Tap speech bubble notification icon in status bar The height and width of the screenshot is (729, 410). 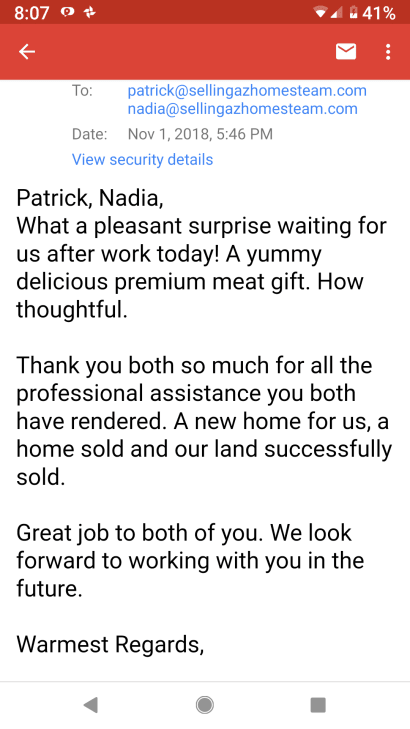[x=68, y=13]
